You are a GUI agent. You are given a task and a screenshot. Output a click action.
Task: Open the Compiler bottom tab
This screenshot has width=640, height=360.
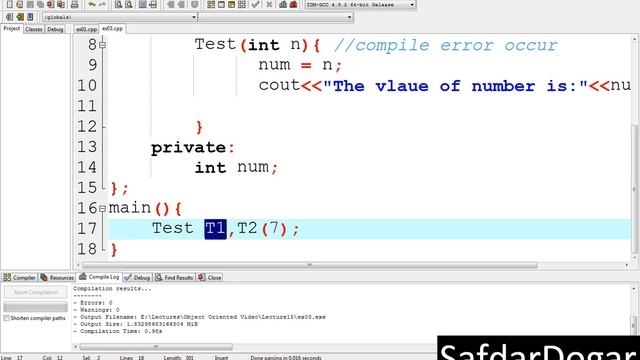point(19,278)
